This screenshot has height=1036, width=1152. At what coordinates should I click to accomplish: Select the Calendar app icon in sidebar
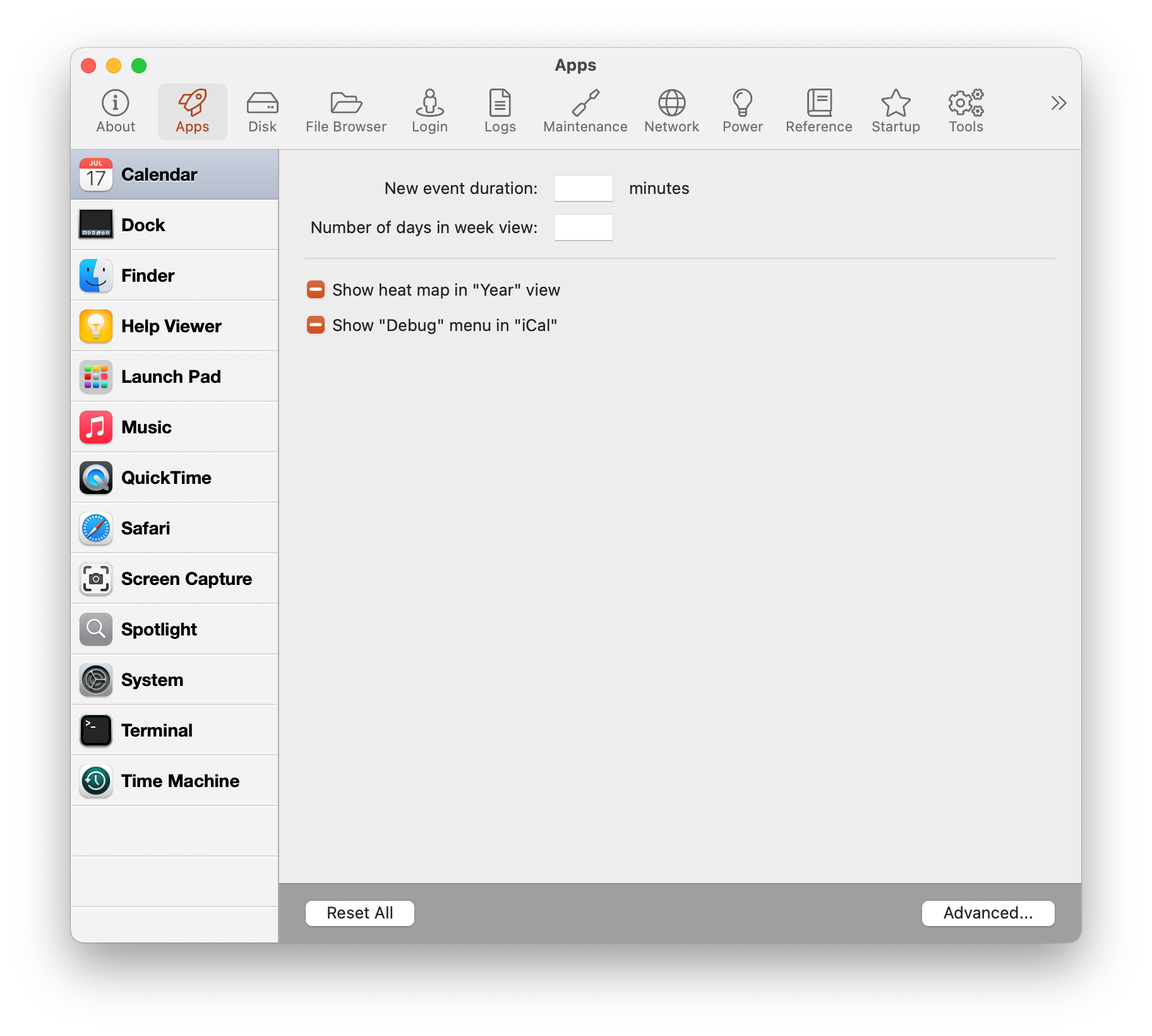point(96,174)
